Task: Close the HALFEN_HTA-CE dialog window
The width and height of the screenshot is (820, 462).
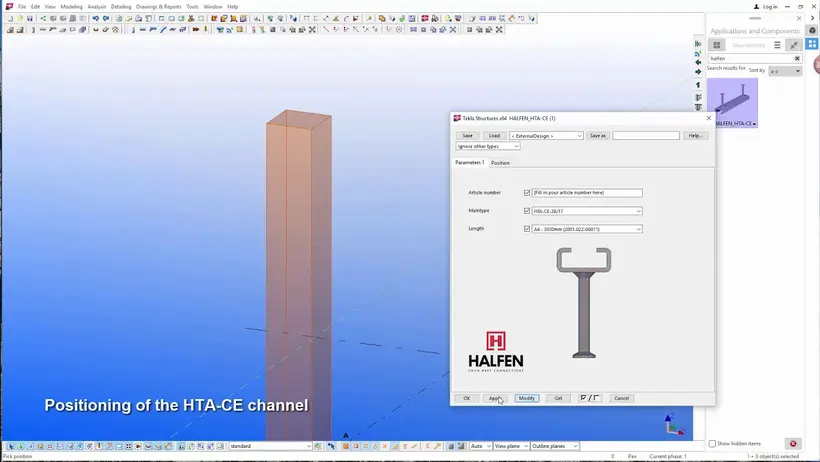Action: (x=709, y=118)
